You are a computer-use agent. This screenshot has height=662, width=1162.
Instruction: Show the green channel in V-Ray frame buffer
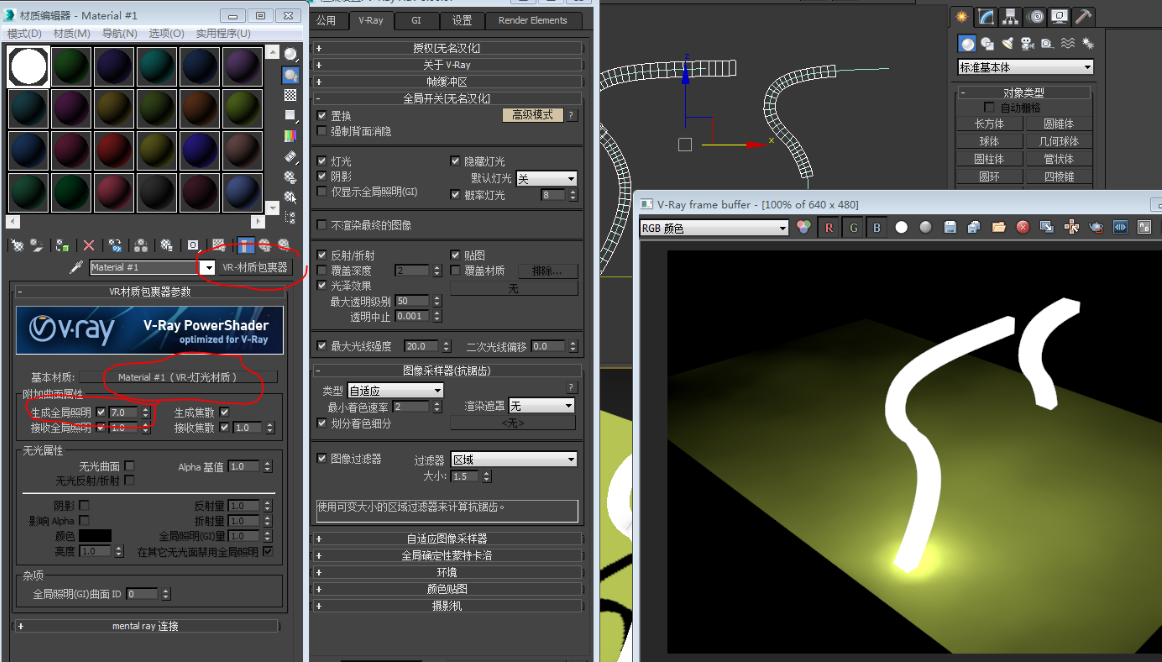pyautogui.click(x=854, y=227)
